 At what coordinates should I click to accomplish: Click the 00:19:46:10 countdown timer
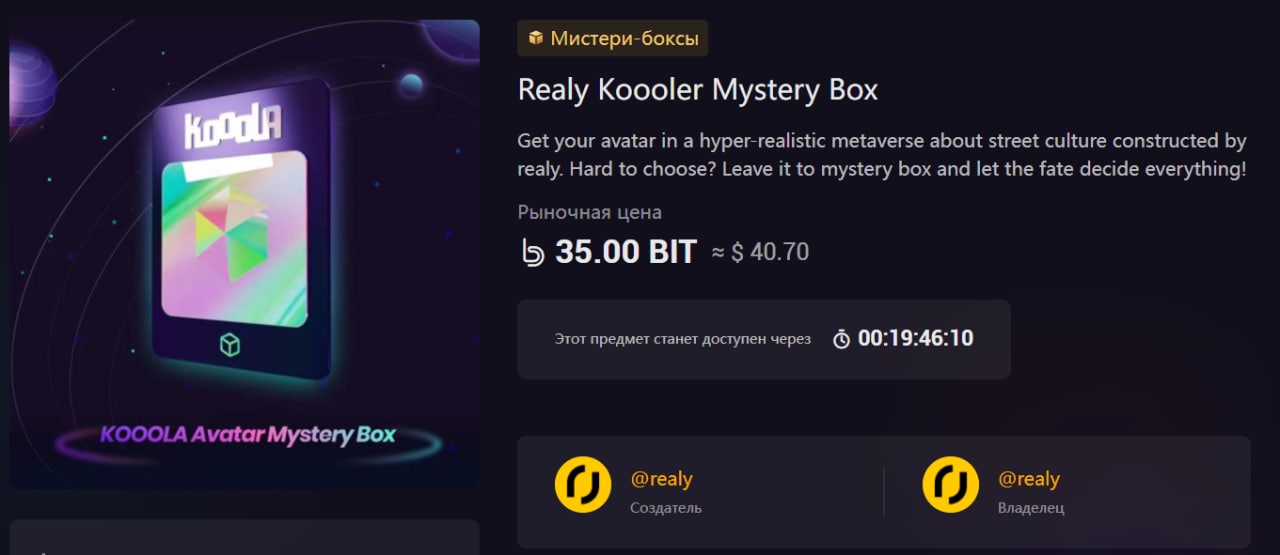pyautogui.click(x=915, y=339)
